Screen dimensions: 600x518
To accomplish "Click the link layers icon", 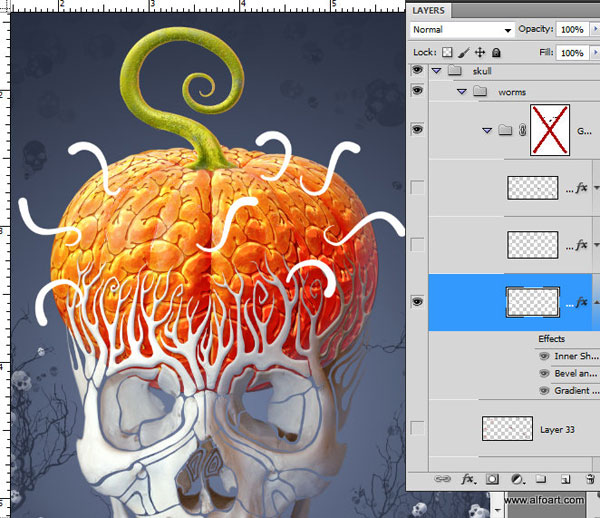I will (442, 479).
